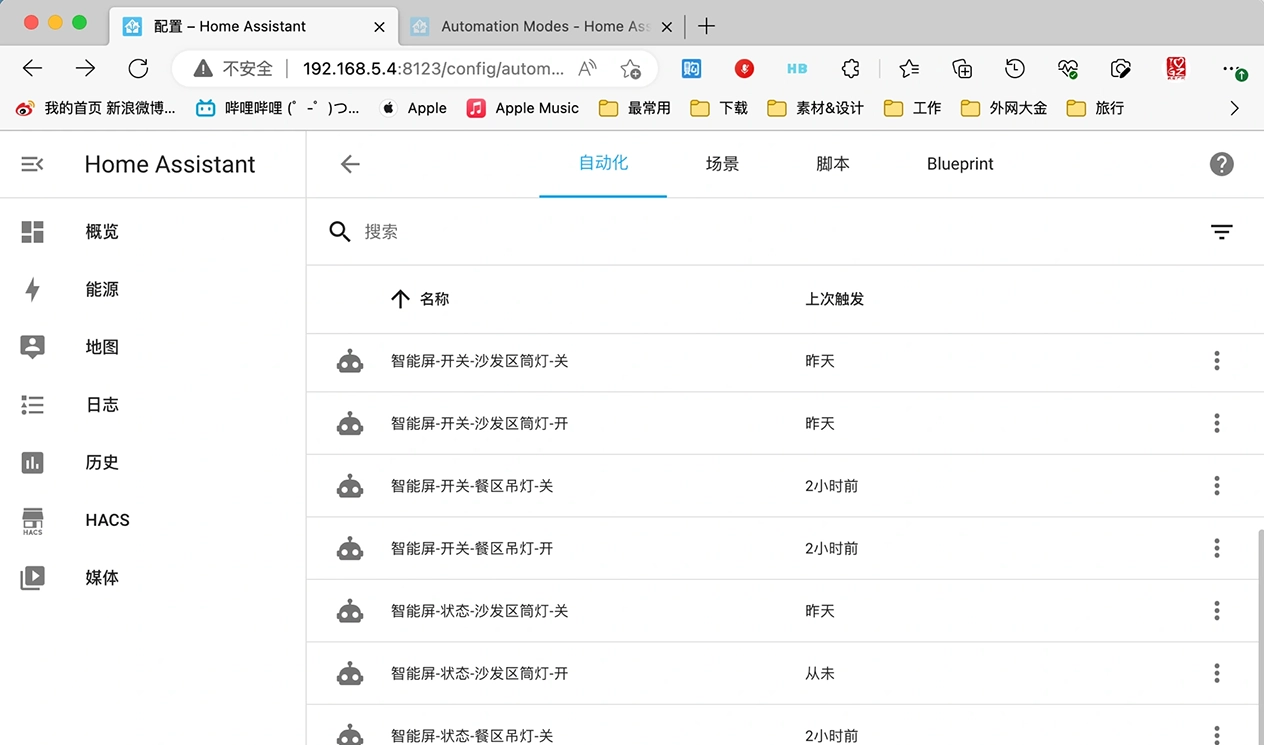Open 外网大金 bookmarks folder
The image size is (1264, 745).
1003,108
